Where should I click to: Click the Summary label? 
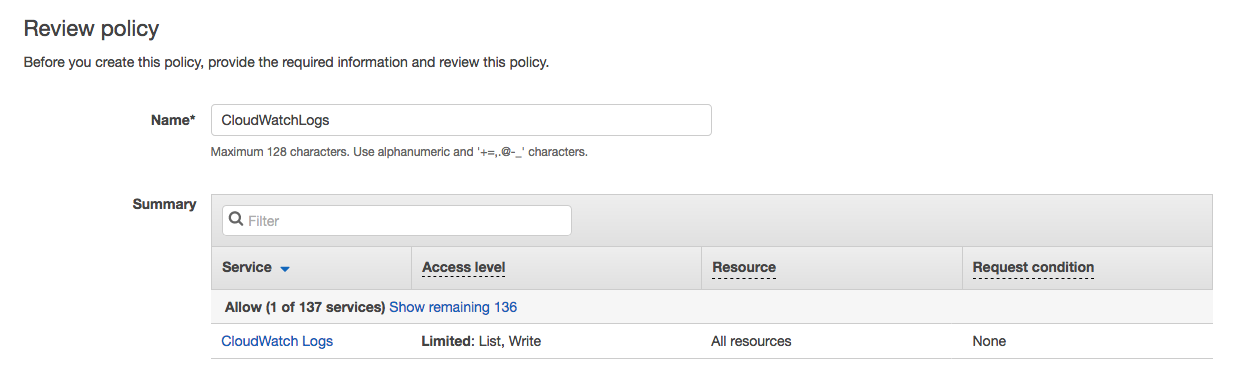point(164,204)
